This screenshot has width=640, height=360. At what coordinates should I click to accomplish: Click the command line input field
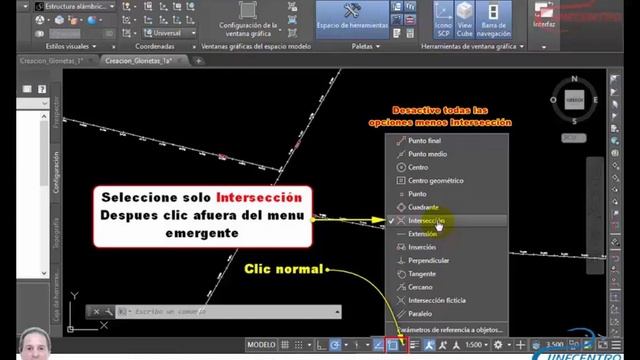pyautogui.click(x=230, y=312)
